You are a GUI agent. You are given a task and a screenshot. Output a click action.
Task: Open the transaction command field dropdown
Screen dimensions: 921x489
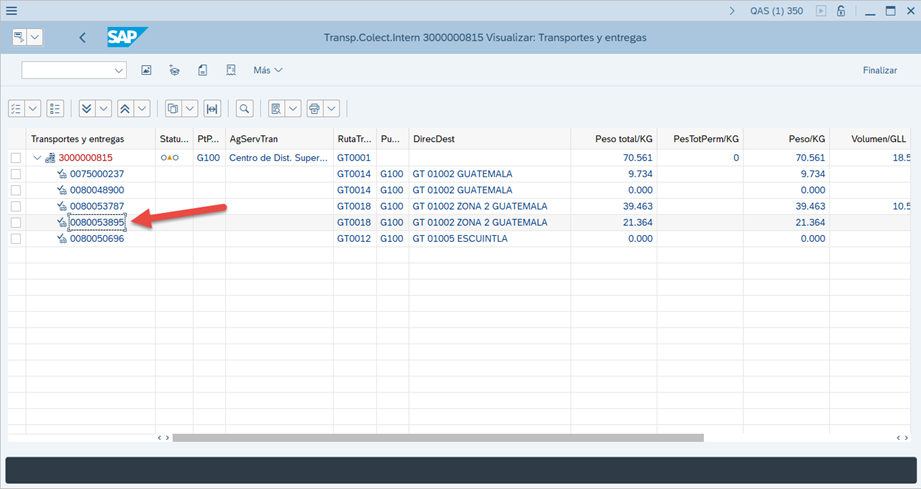[120, 70]
